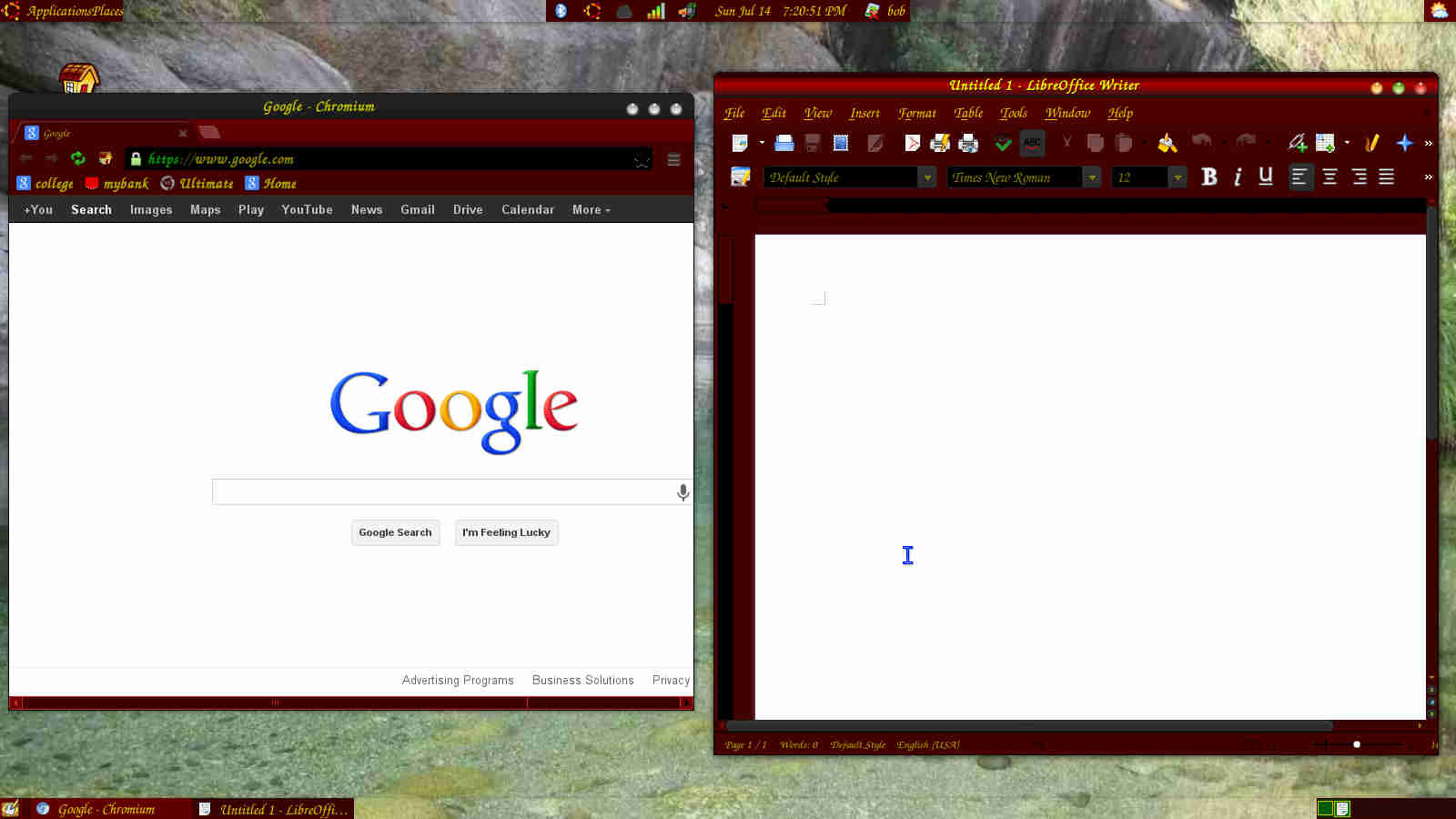Expand the More dropdown in Google bar

591,209
